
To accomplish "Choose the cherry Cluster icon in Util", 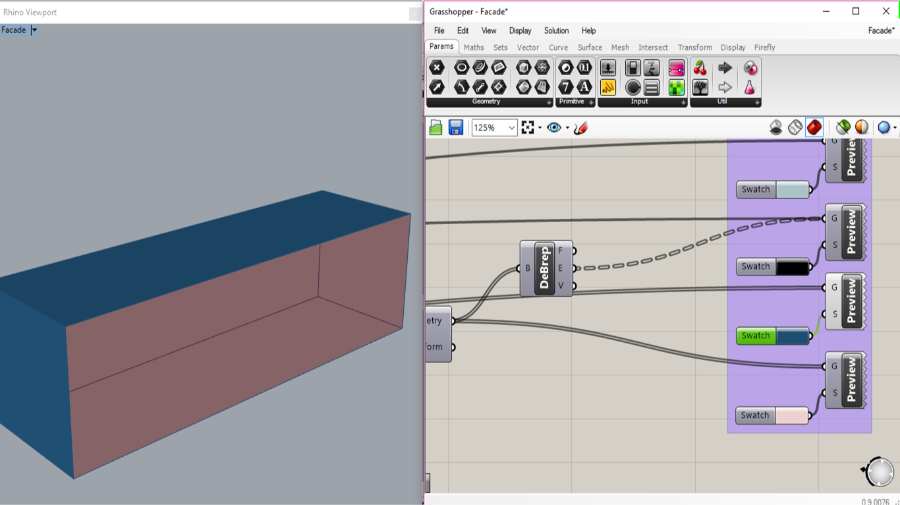I will [x=700, y=68].
